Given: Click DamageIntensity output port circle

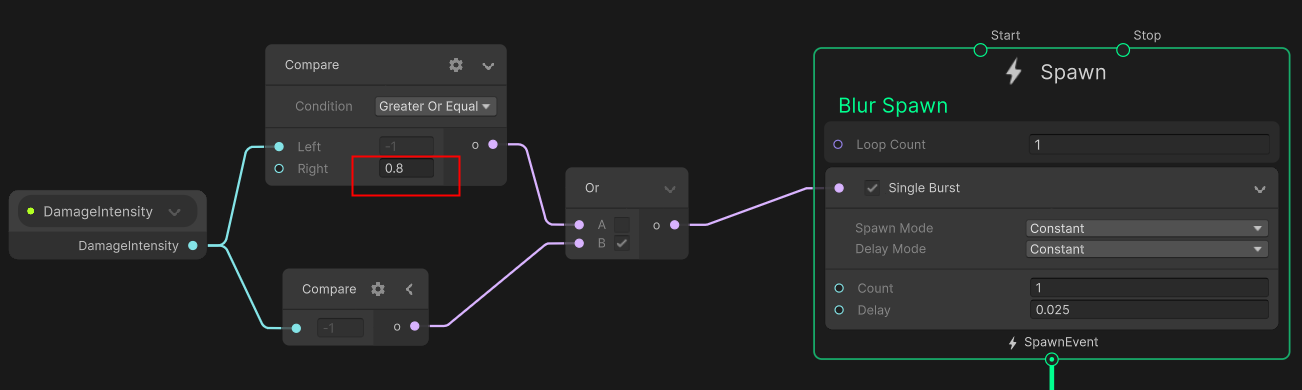Looking at the screenshot, I should pyautogui.click(x=192, y=245).
